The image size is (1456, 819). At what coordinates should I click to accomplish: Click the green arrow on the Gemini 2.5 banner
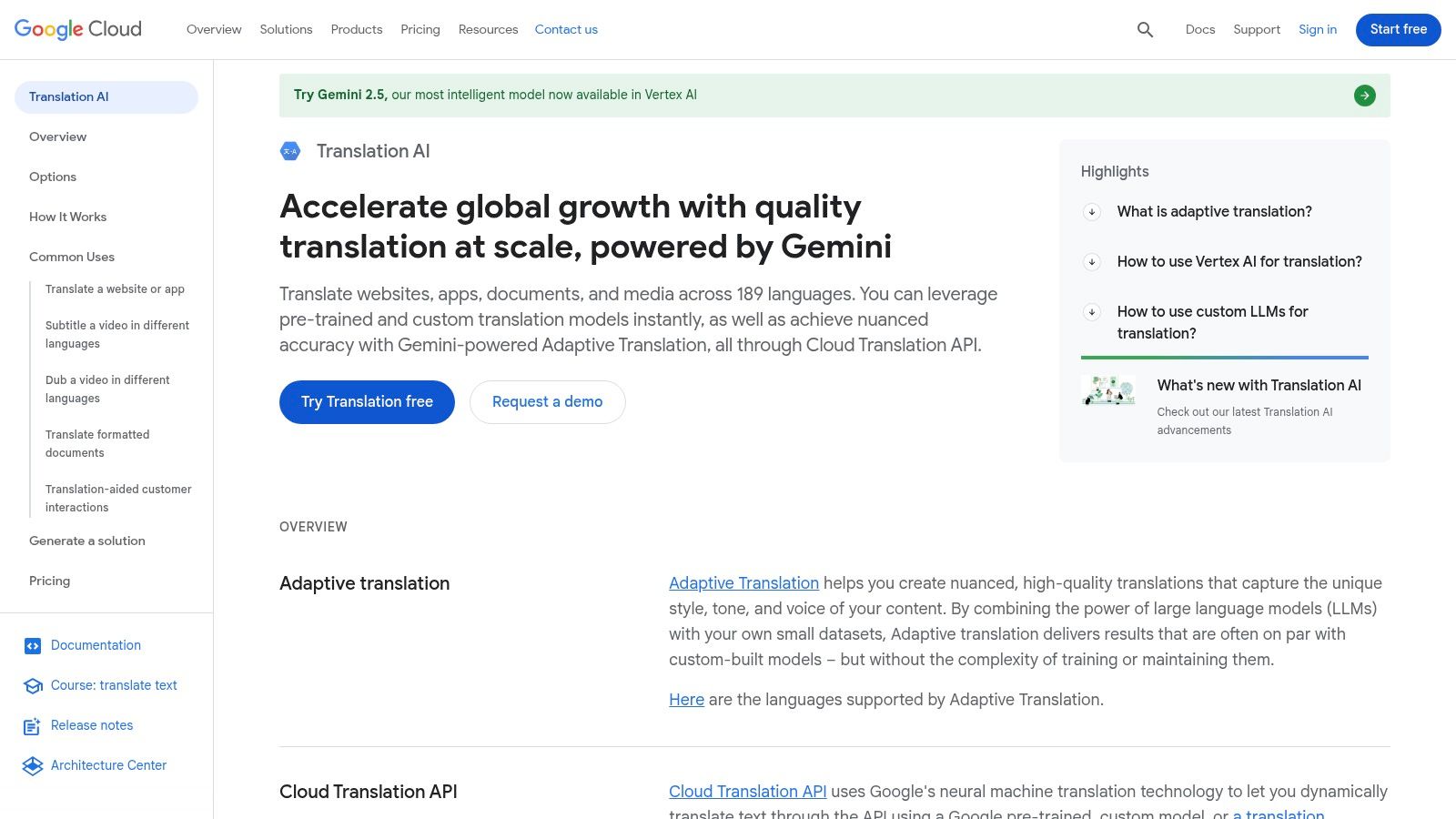(x=1364, y=95)
